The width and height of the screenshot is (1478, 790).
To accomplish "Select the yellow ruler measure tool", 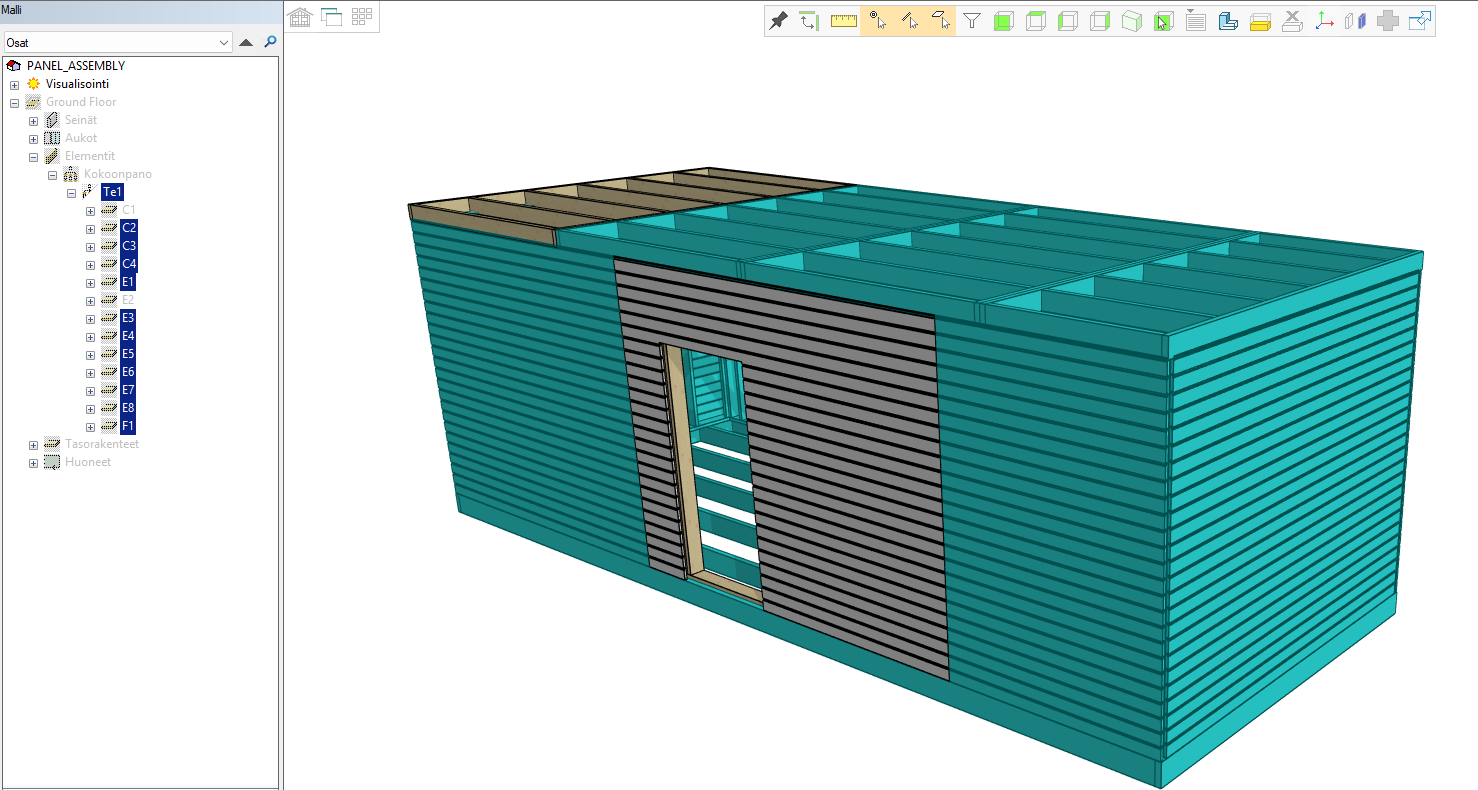I will point(844,21).
